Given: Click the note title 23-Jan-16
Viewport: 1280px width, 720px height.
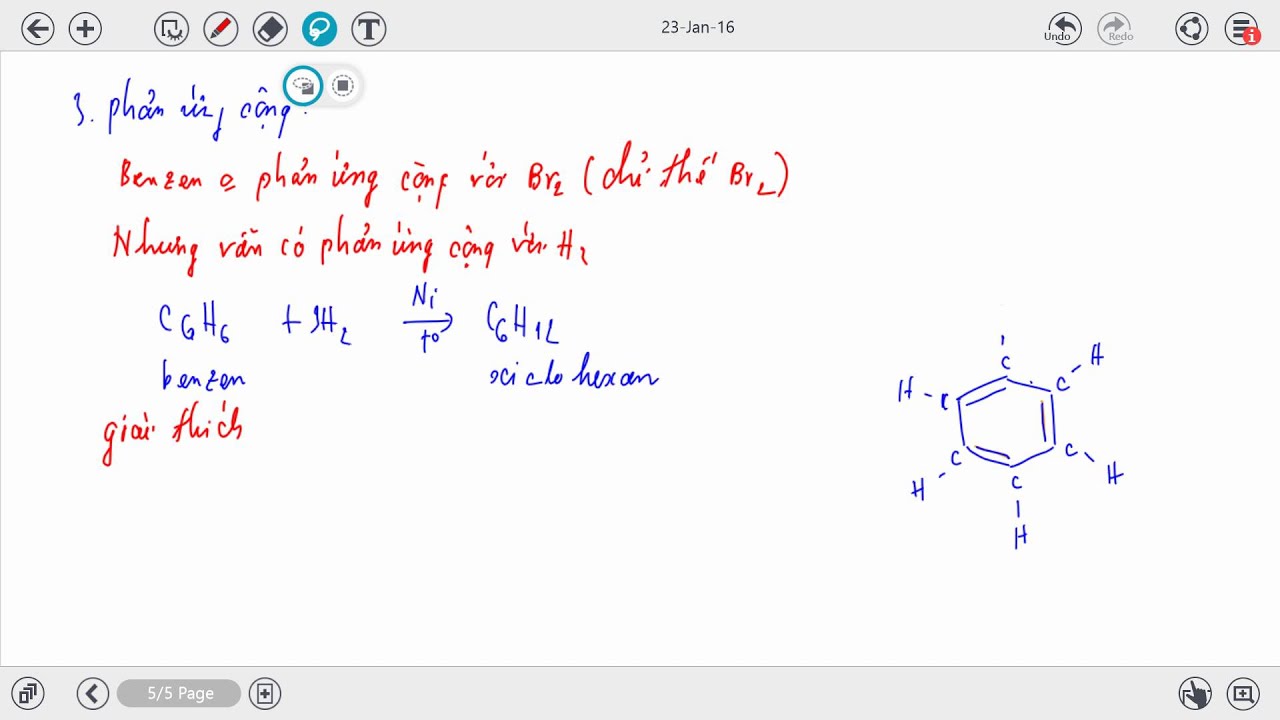Looking at the screenshot, I should (x=698, y=27).
